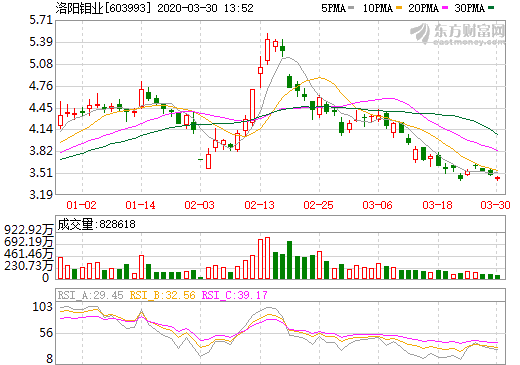The width and height of the screenshot is (520, 365).
Task: Click the 692.19万 volume axis label
Action: (29, 241)
